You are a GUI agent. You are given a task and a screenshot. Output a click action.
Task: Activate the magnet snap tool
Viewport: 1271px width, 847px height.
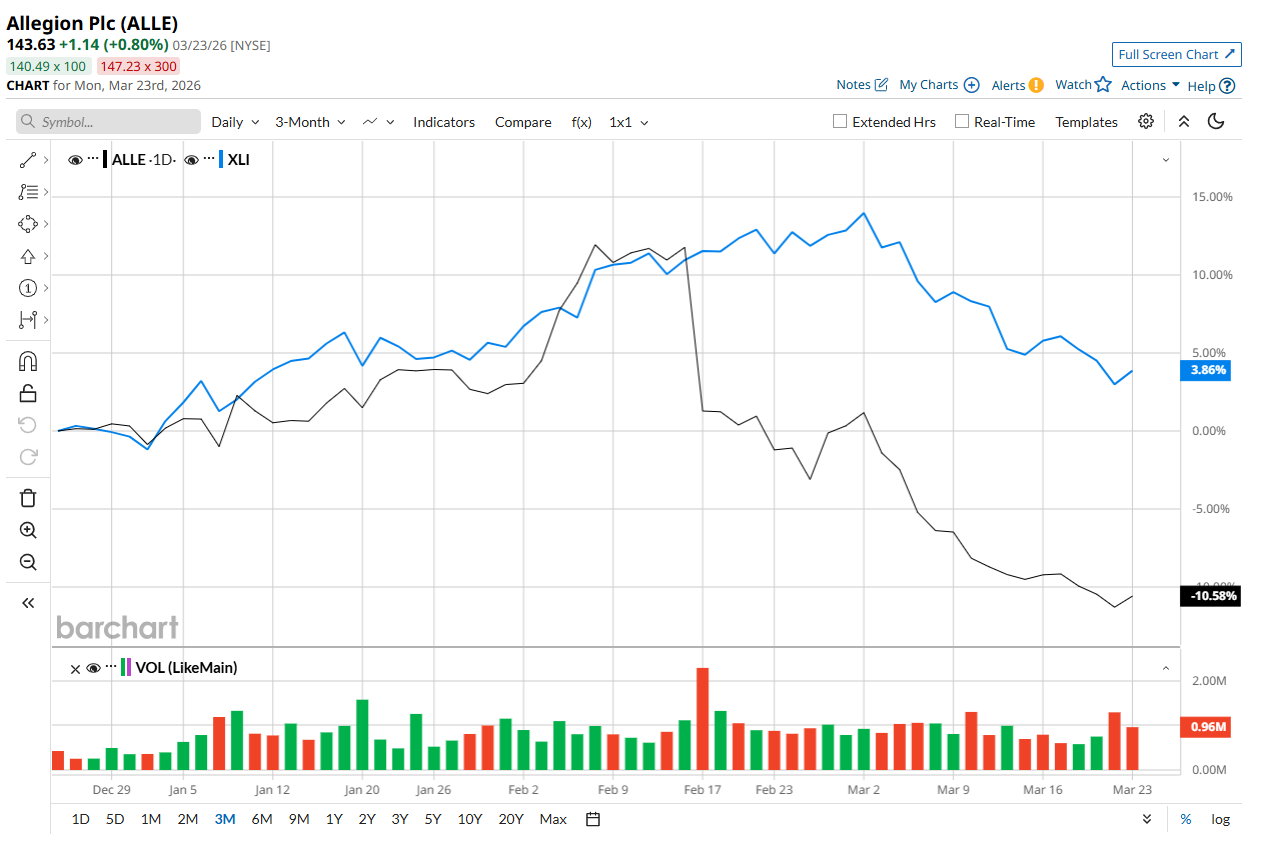tap(28, 361)
